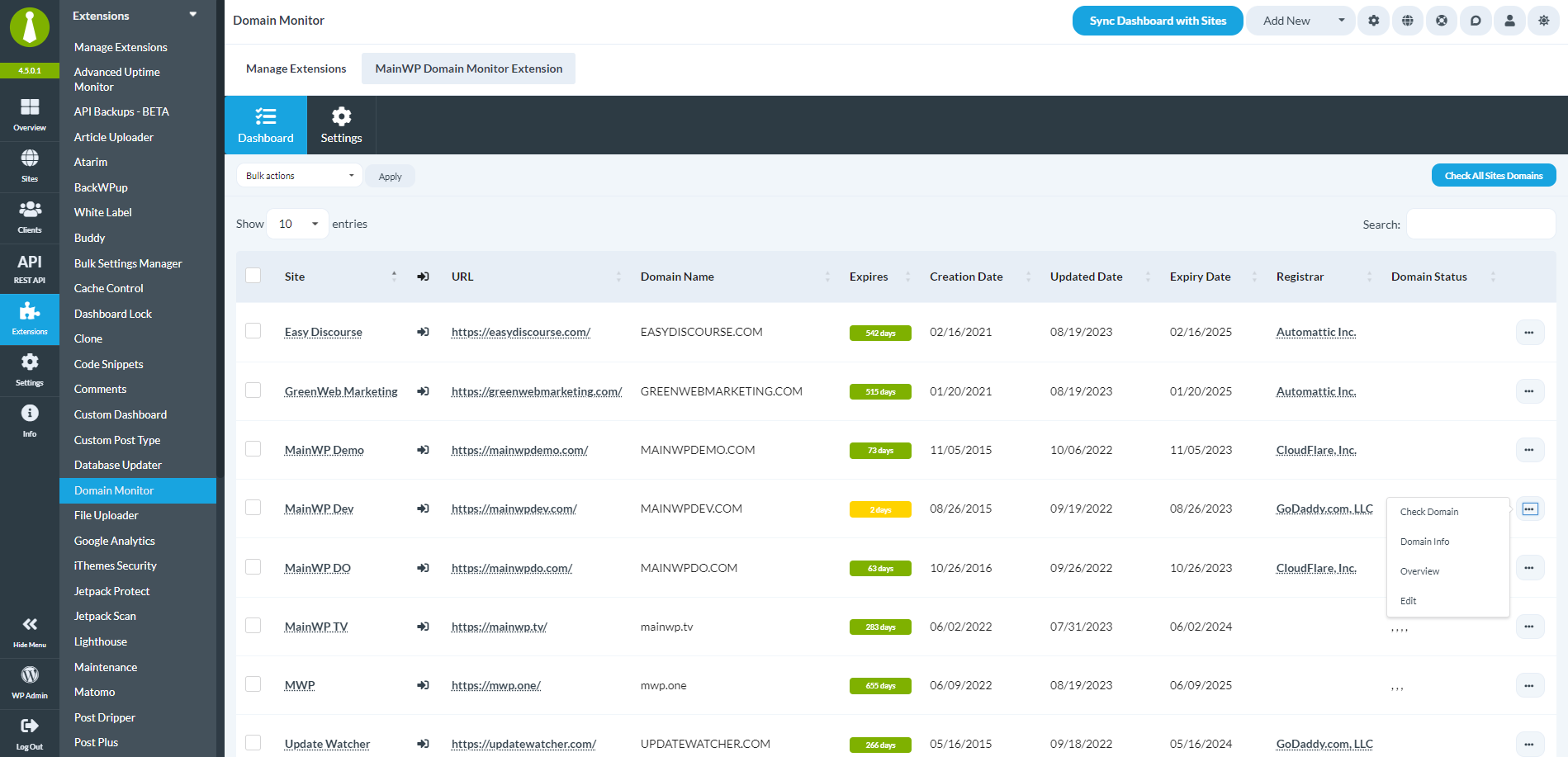Image resolution: width=1568 pixels, height=757 pixels.
Task: Click the login arrow icon for MWP
Action: coord(423,685)
